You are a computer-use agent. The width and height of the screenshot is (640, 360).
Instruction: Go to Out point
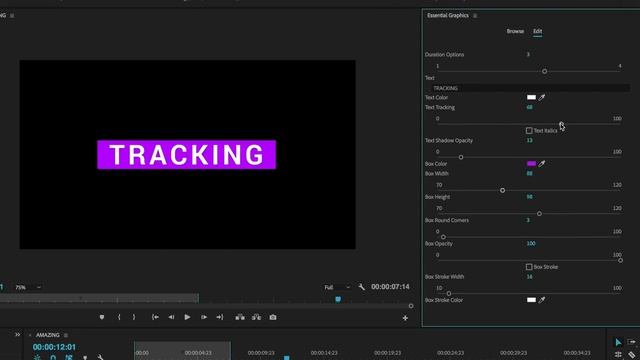(x=220, y=317)
